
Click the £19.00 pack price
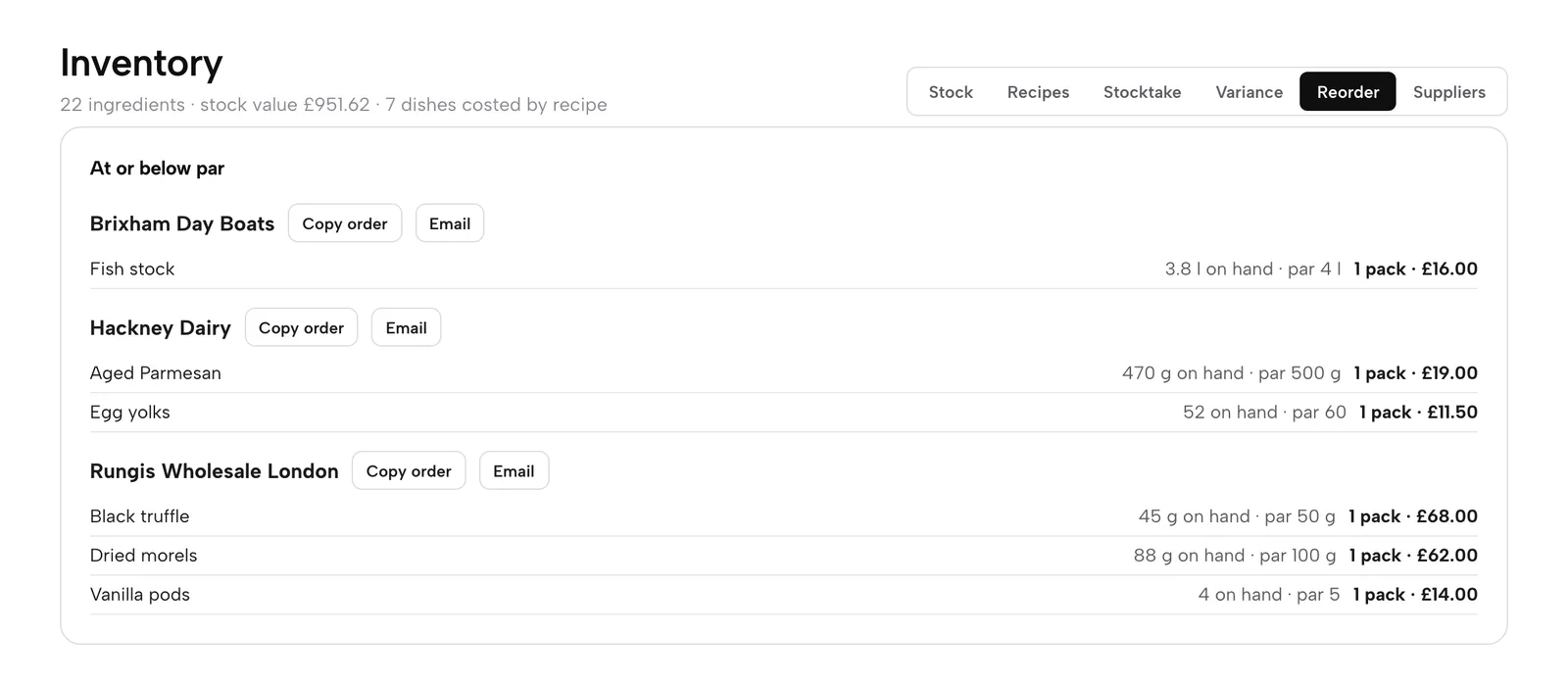(x=1449, y=373)
